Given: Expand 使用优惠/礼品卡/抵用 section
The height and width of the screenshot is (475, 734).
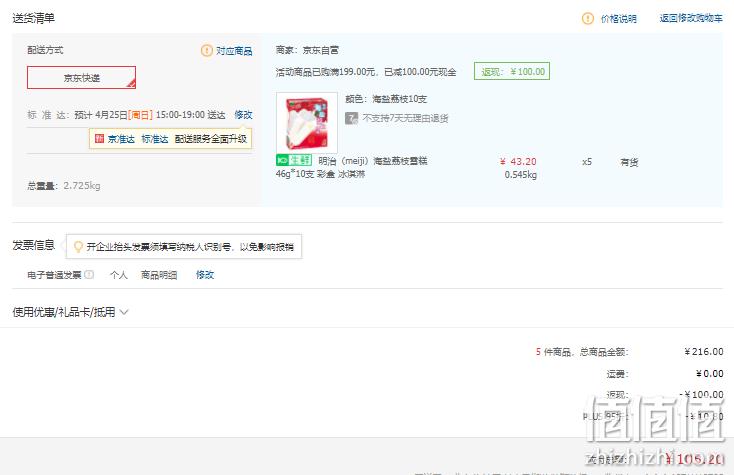Looking at the screenshot, I should pos(70,312).
